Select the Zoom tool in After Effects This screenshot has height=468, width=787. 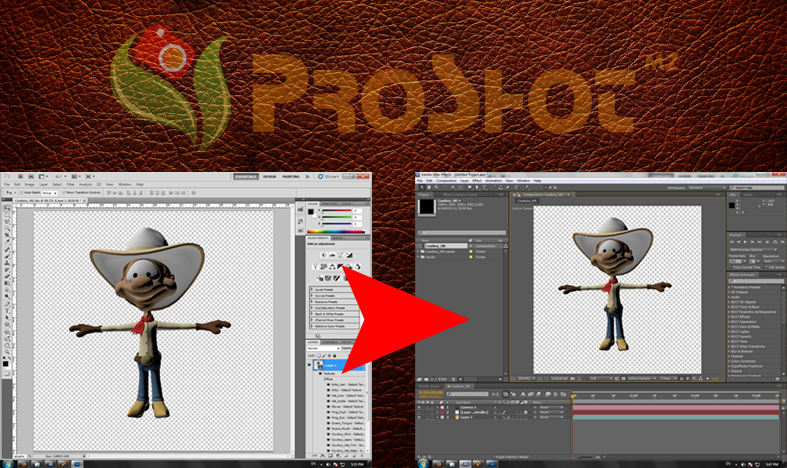[437, 187]
